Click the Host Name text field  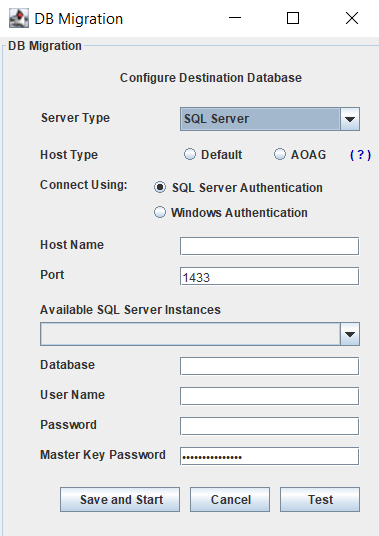click(x=269, y=246)
